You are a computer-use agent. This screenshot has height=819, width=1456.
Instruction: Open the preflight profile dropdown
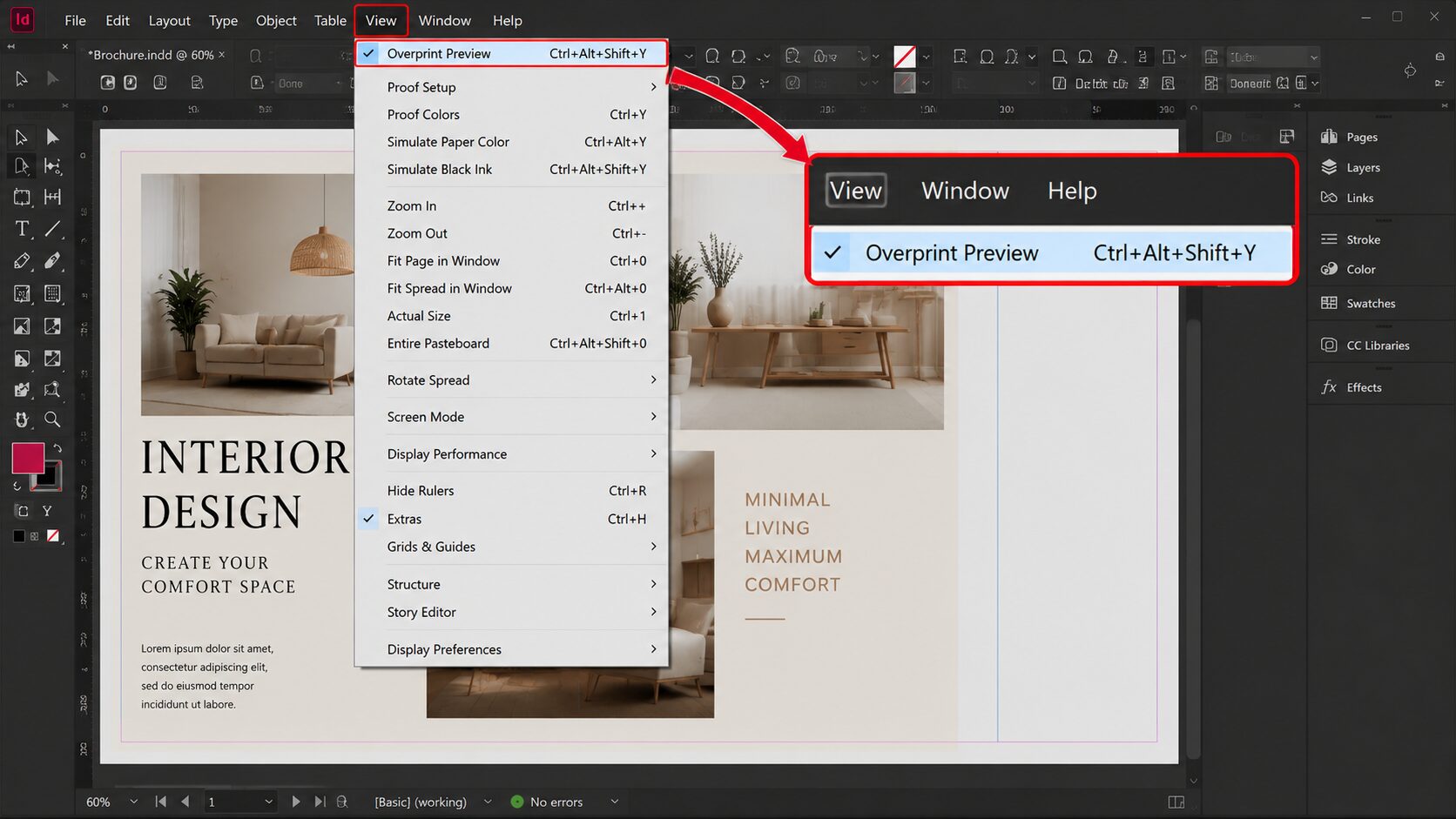click(x=487, y=802)
